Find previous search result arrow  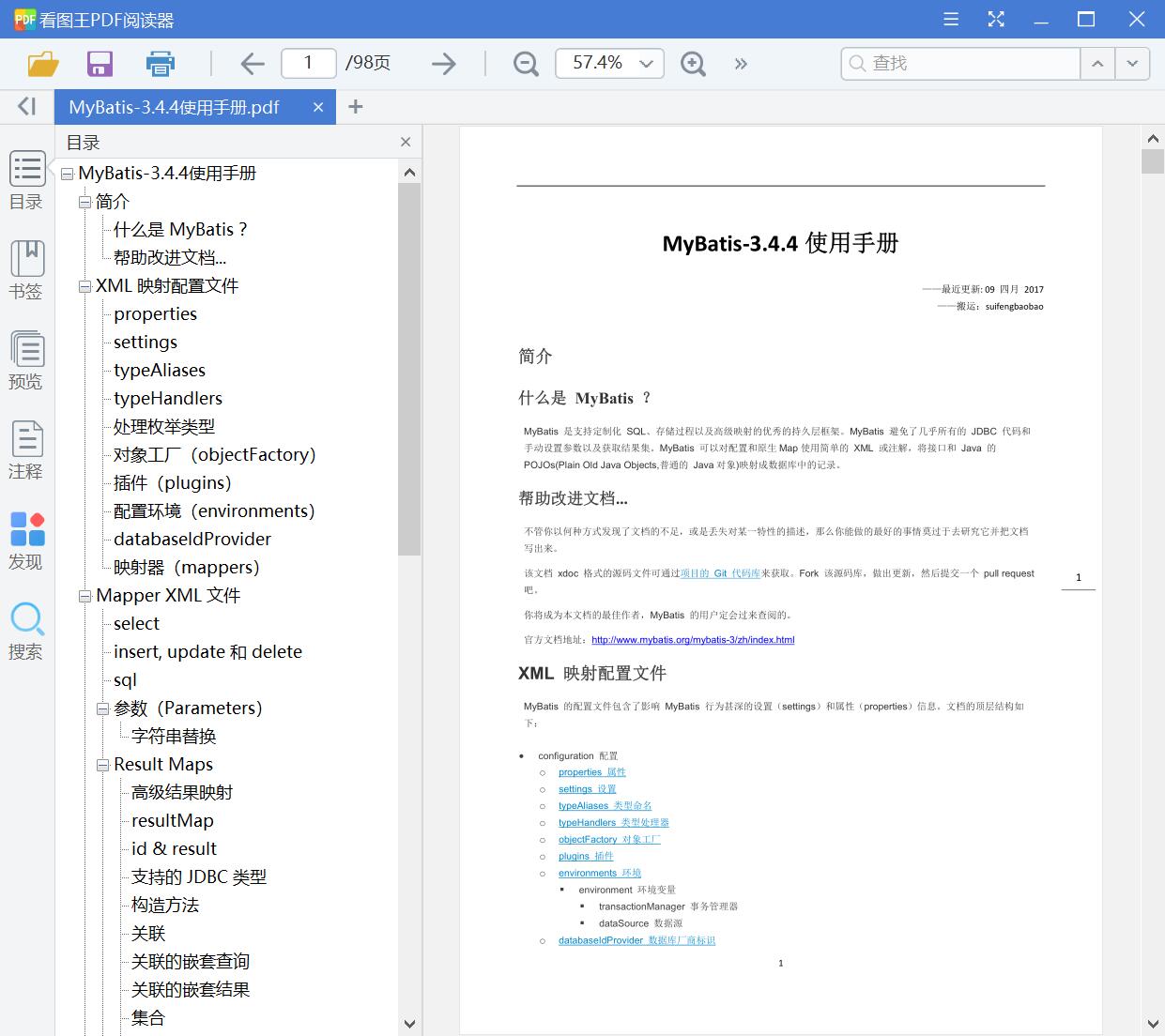[x=1096, y=64]
